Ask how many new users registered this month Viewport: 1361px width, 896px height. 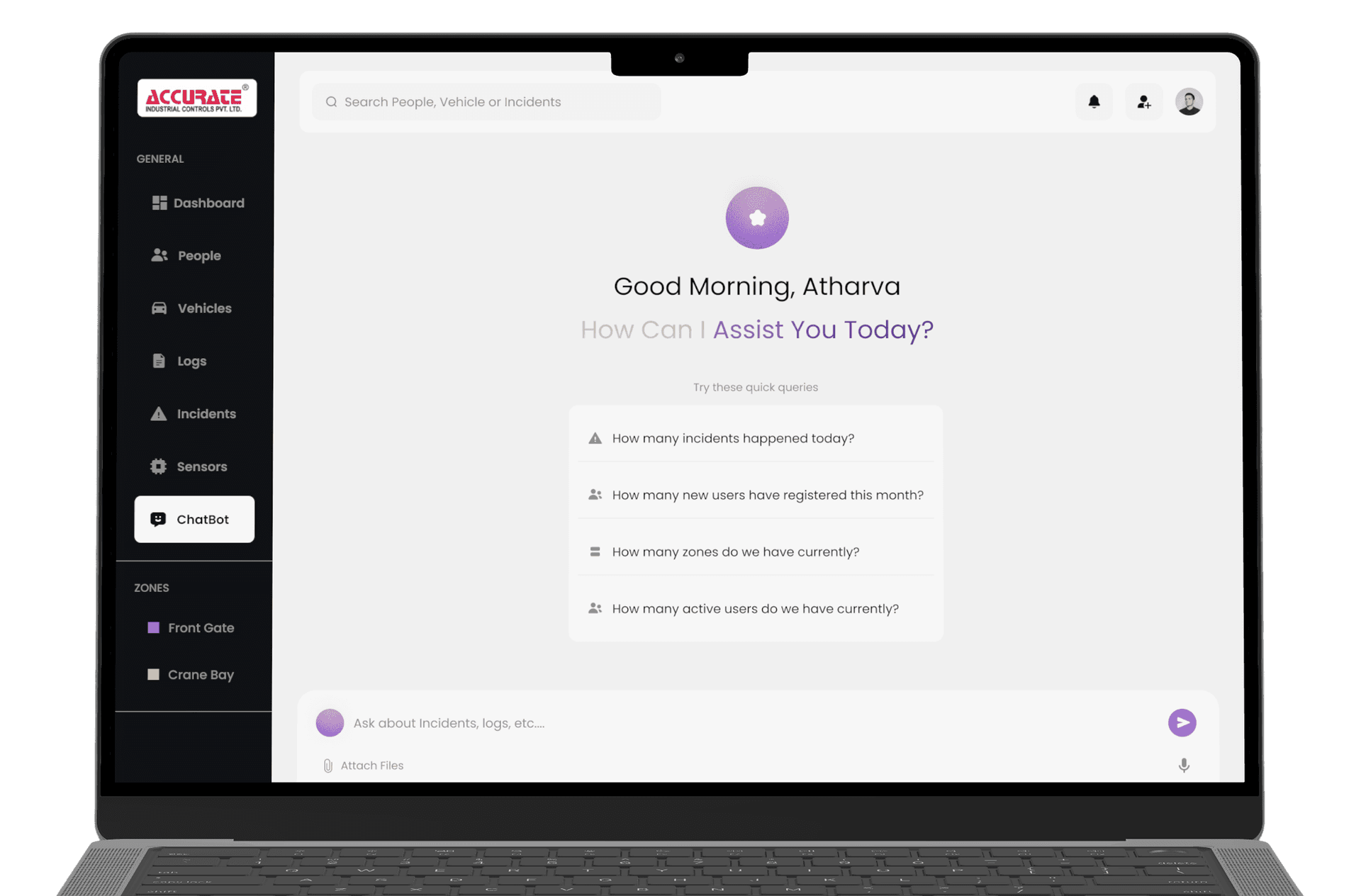(756, 495)
